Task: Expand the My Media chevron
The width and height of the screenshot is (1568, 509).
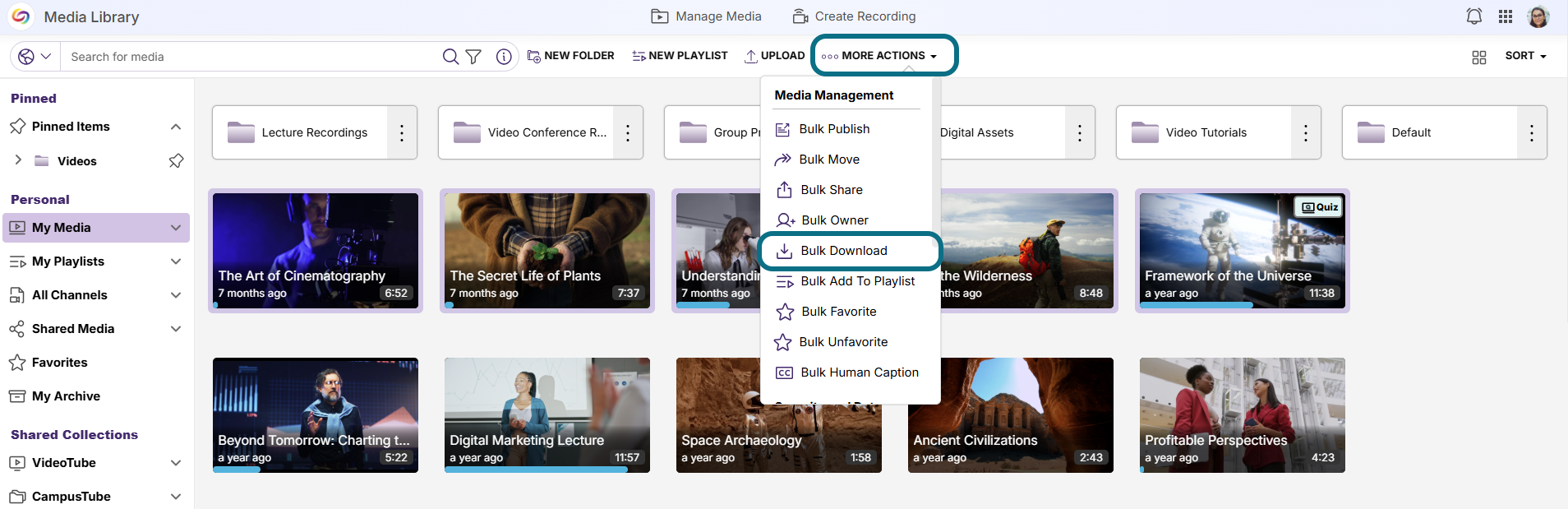Action: tap(176, 228)
